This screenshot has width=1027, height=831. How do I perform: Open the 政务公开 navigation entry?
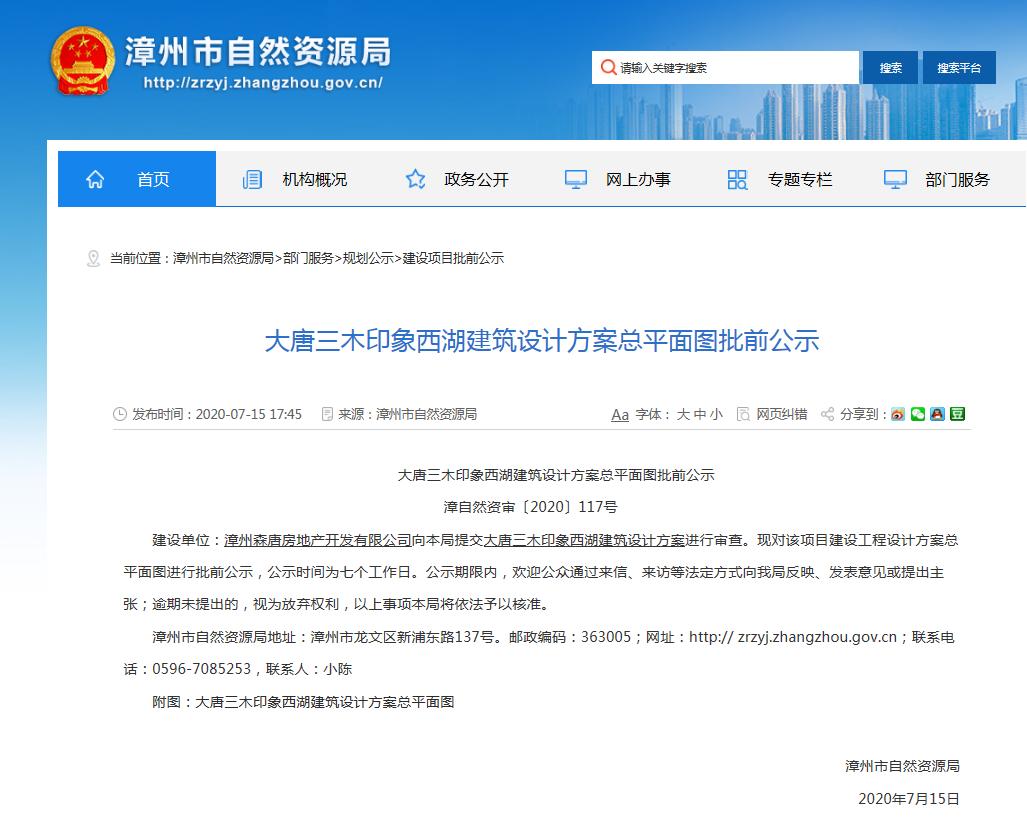478,178
